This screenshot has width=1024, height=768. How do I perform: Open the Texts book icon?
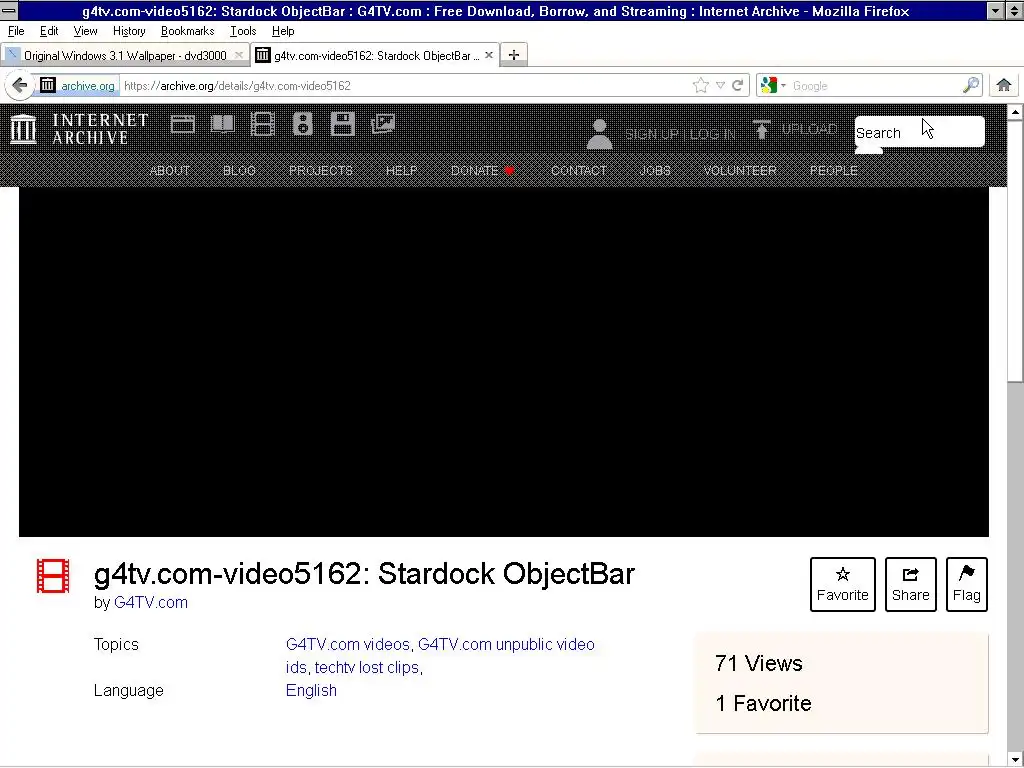(223, 125)
